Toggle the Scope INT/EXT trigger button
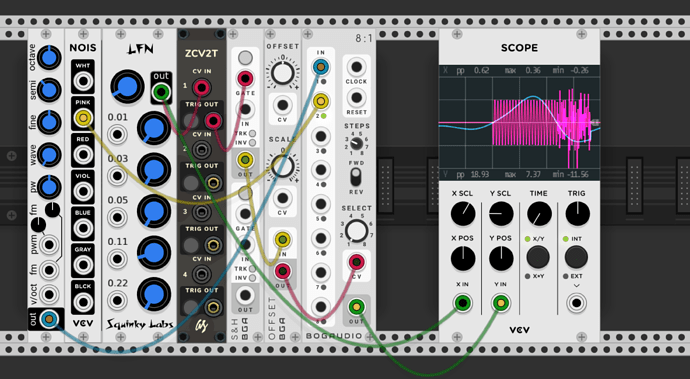 click(x=576, y=257)
